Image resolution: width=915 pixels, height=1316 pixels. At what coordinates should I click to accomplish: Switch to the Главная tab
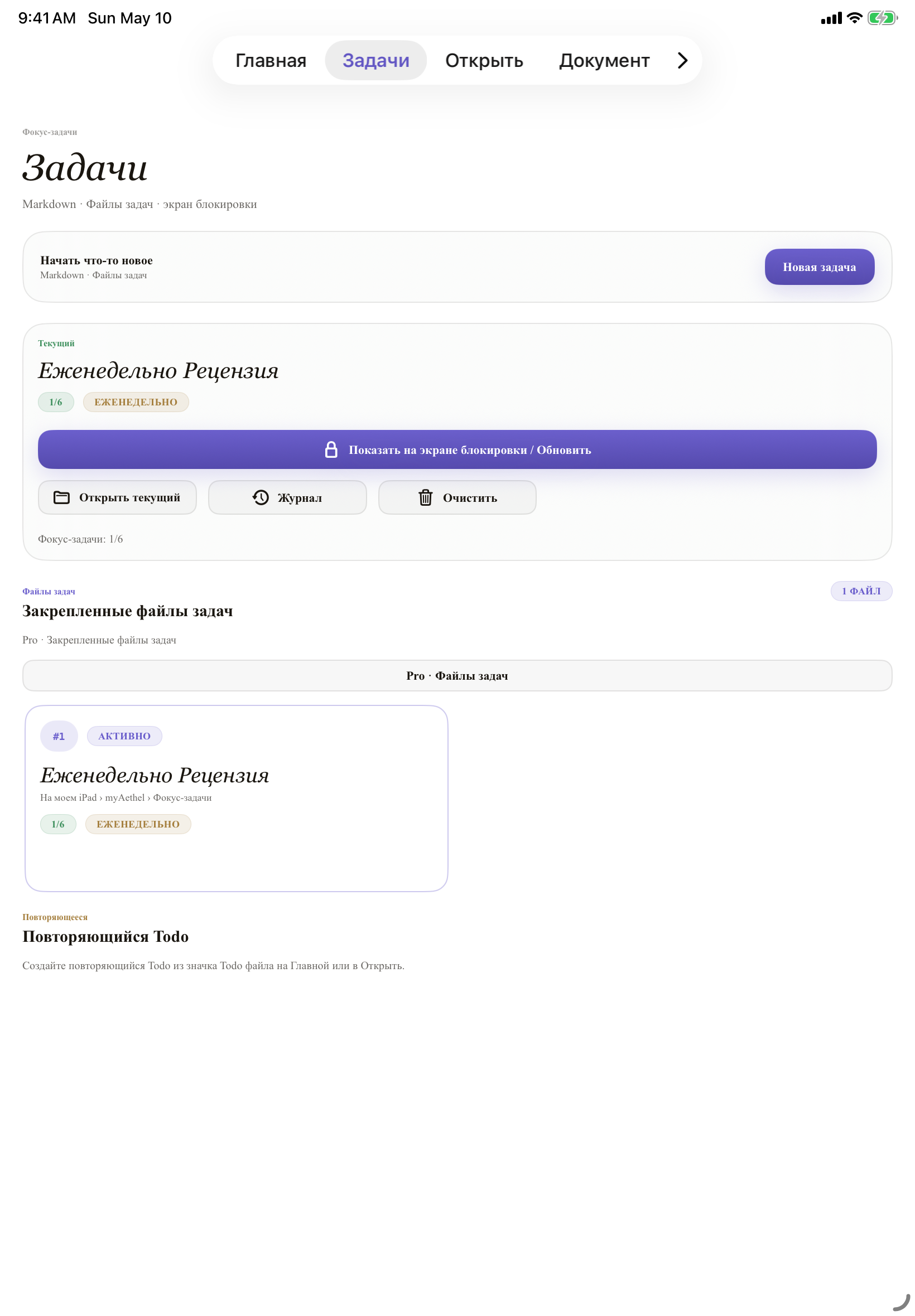pyautogui.click(x=271, y=60)
